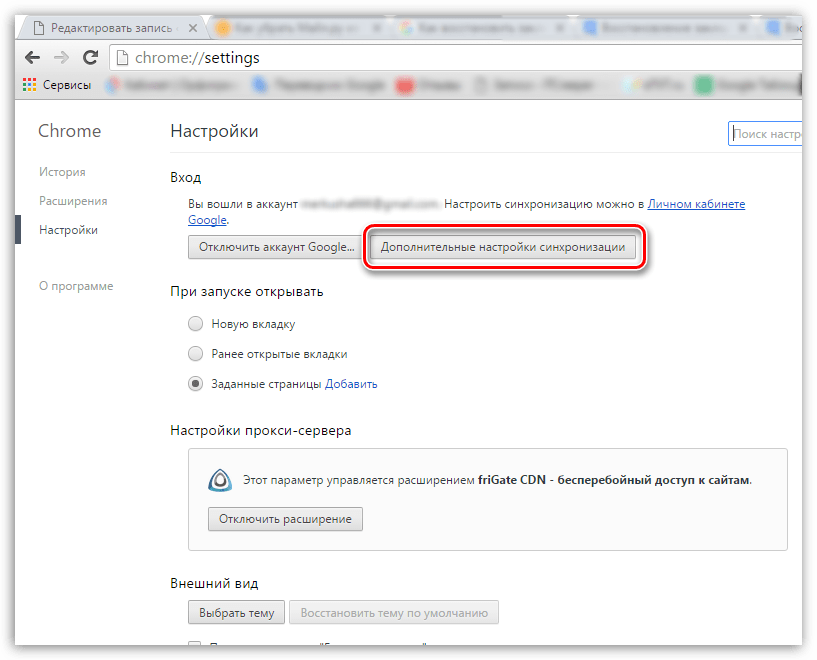Open the Сервисы apps grid icon
The height and width of the screenshot is (660, 817).
coord(29,85)
